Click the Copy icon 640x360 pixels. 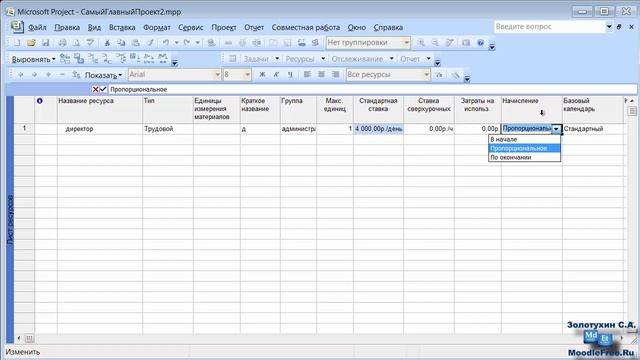(121, 42)
